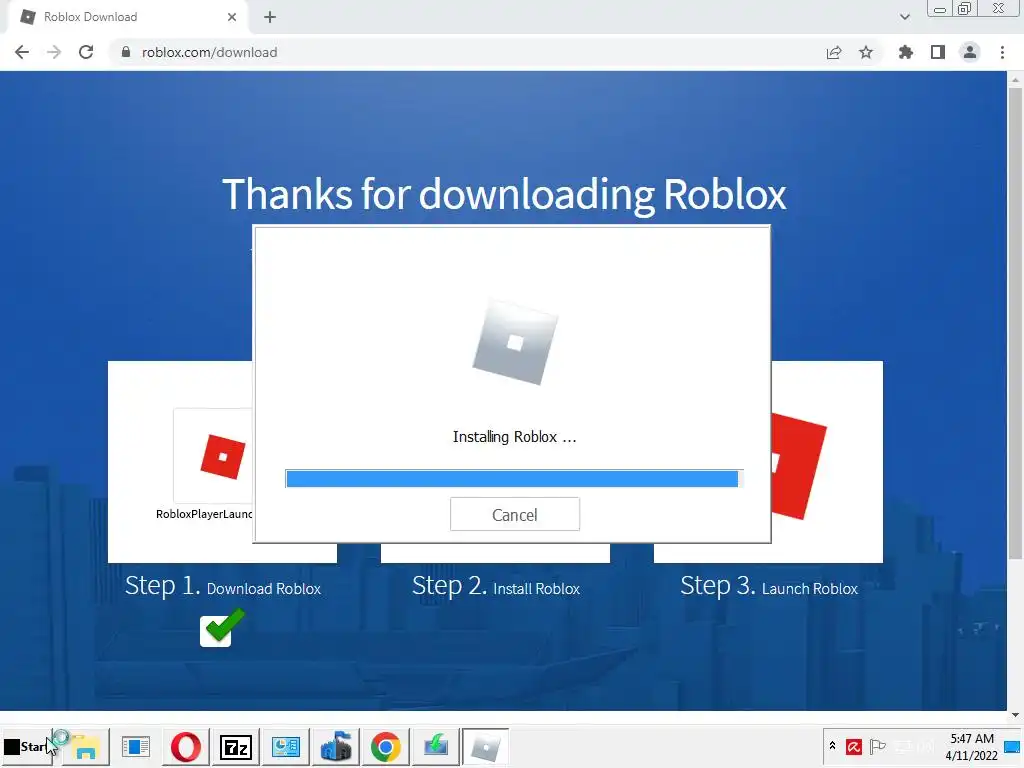The width and height of the screenshot is (1024, 768).
Task: Open 7-Zip from the taskbar
Action: pos(236,746)
